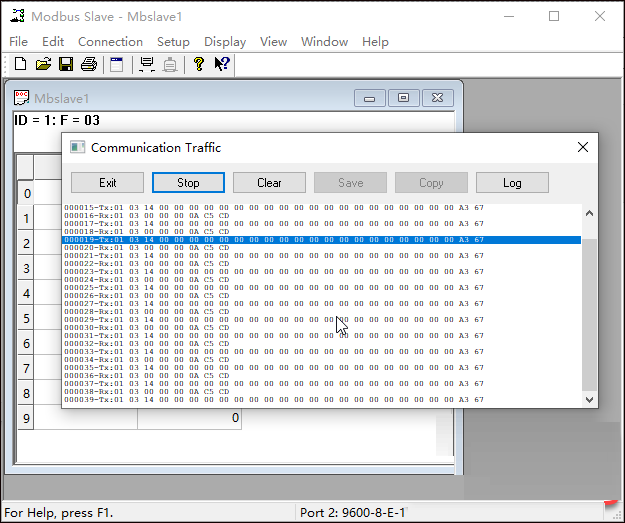This screenshot has width=625, height=523.
Task: Open the Display menu
Action: tap(225, 41)
